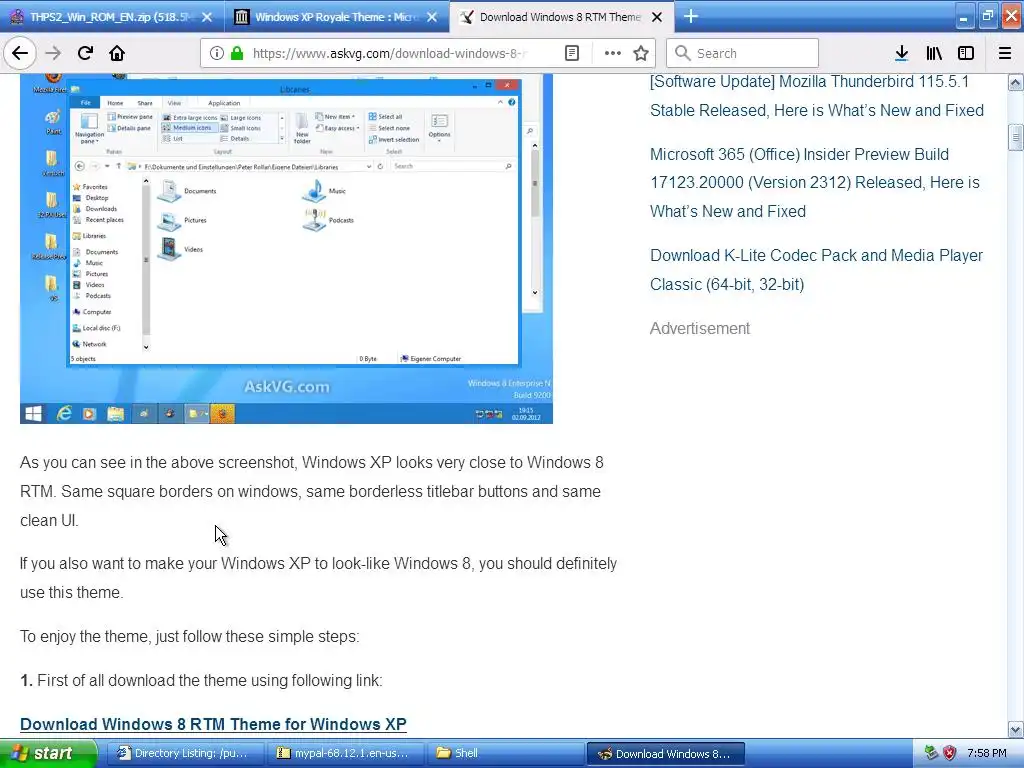
Task: Select the Download Windows 8 RTM Theme tab
Action: 562,17
